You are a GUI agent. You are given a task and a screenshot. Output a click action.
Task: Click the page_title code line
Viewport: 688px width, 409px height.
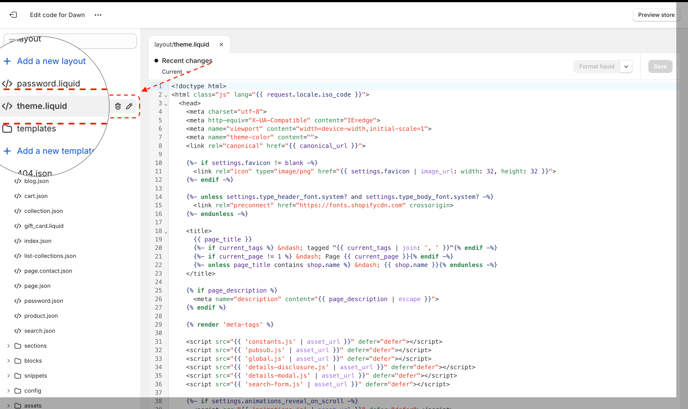point(222,239)
